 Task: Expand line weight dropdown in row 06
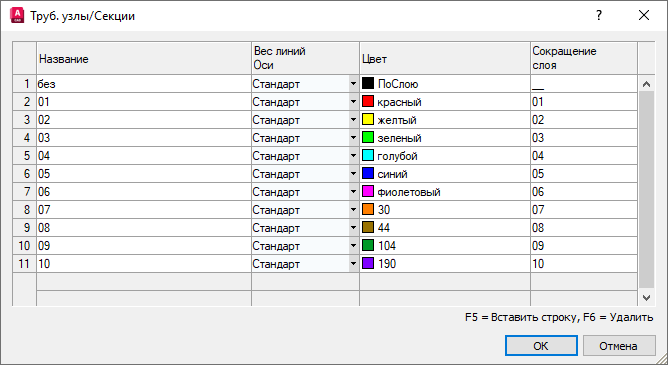tap(354, 192)
